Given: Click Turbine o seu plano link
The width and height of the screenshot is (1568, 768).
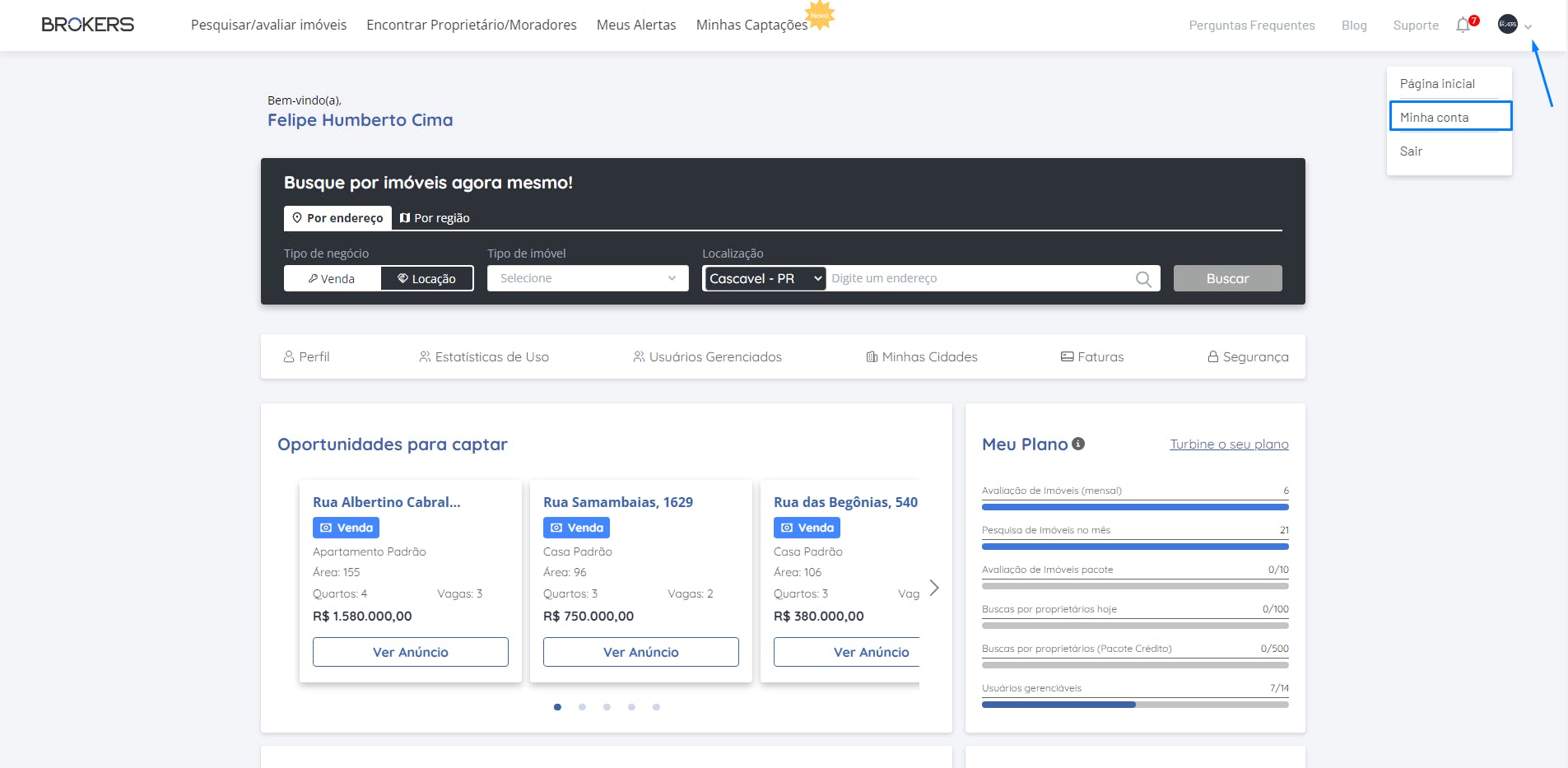Looking at the screenshot, I should tap(1229, 444).
